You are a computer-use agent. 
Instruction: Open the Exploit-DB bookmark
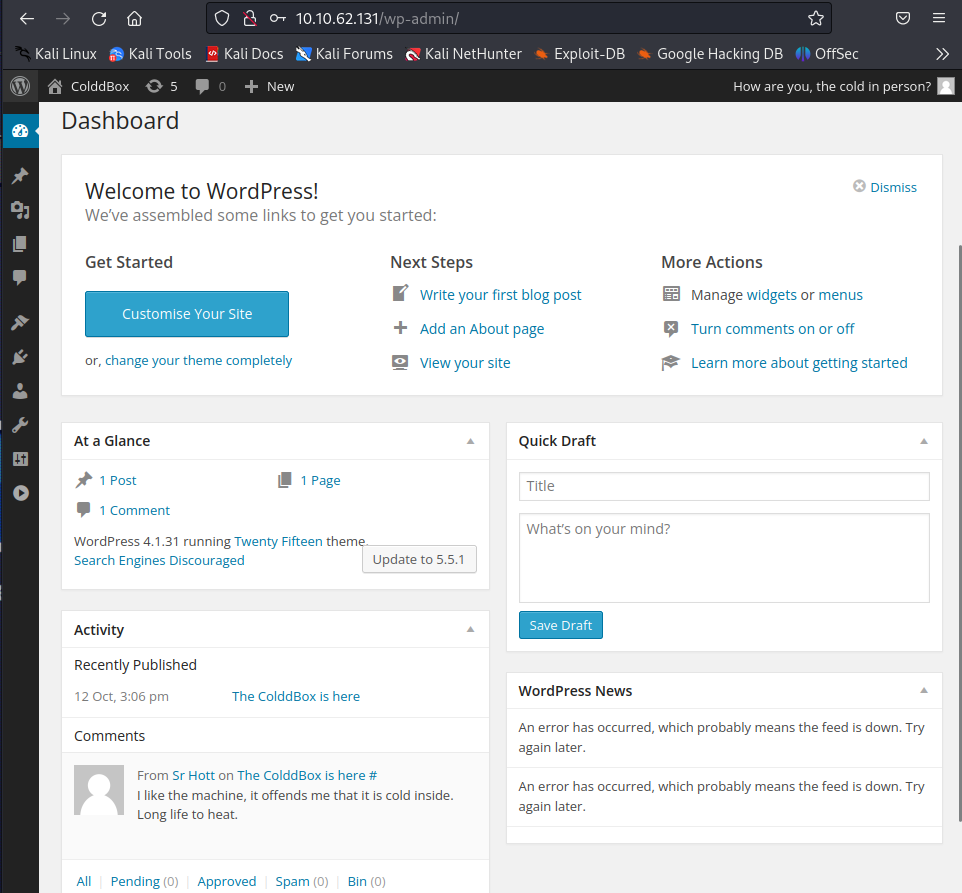pyautogui.click(x=580, y=54)
